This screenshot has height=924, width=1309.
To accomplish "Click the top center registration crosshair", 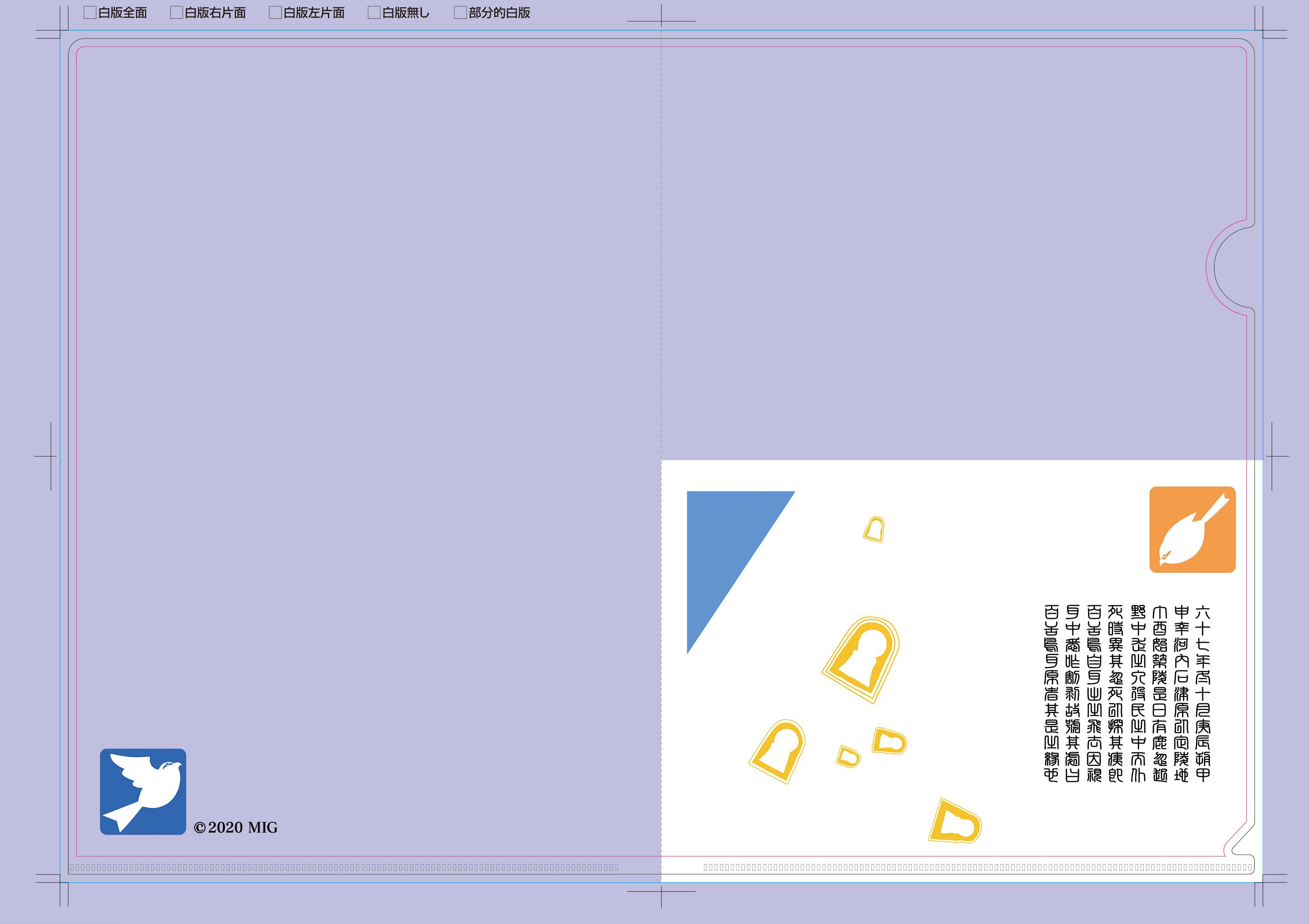I will pos(661,21).
